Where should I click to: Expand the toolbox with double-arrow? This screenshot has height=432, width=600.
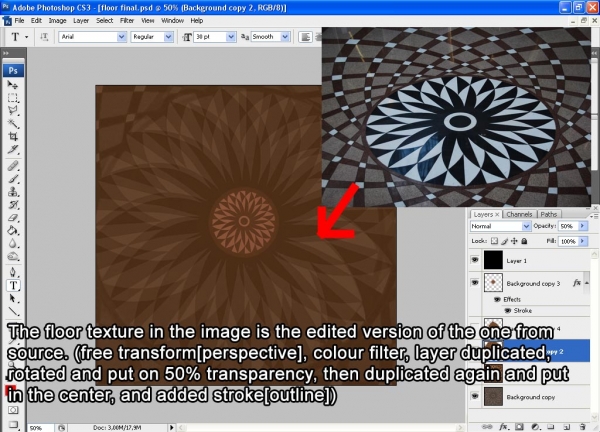click(6, 53)
